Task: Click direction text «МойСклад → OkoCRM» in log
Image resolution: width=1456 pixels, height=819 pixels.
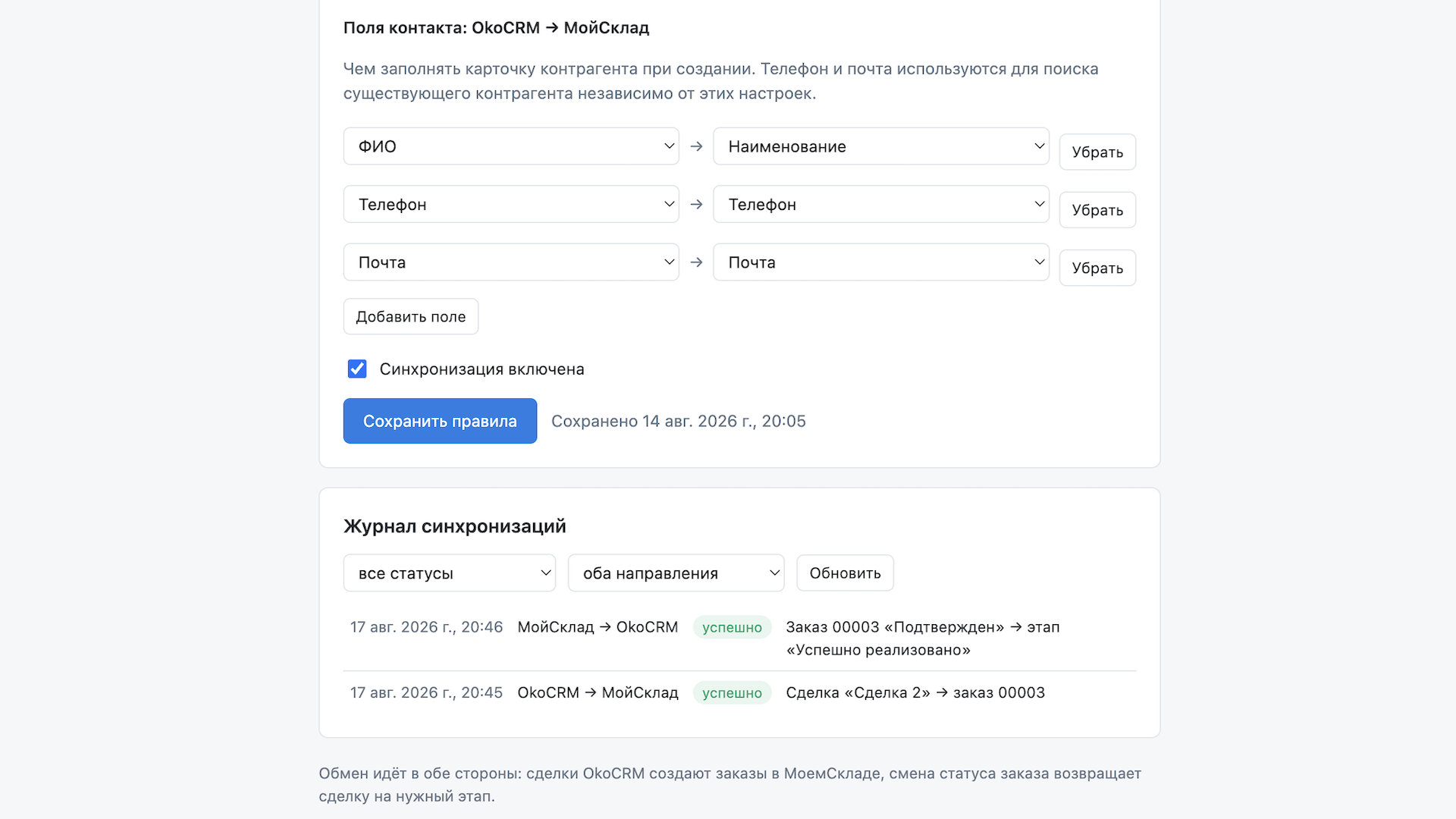Action: [598, 627]
